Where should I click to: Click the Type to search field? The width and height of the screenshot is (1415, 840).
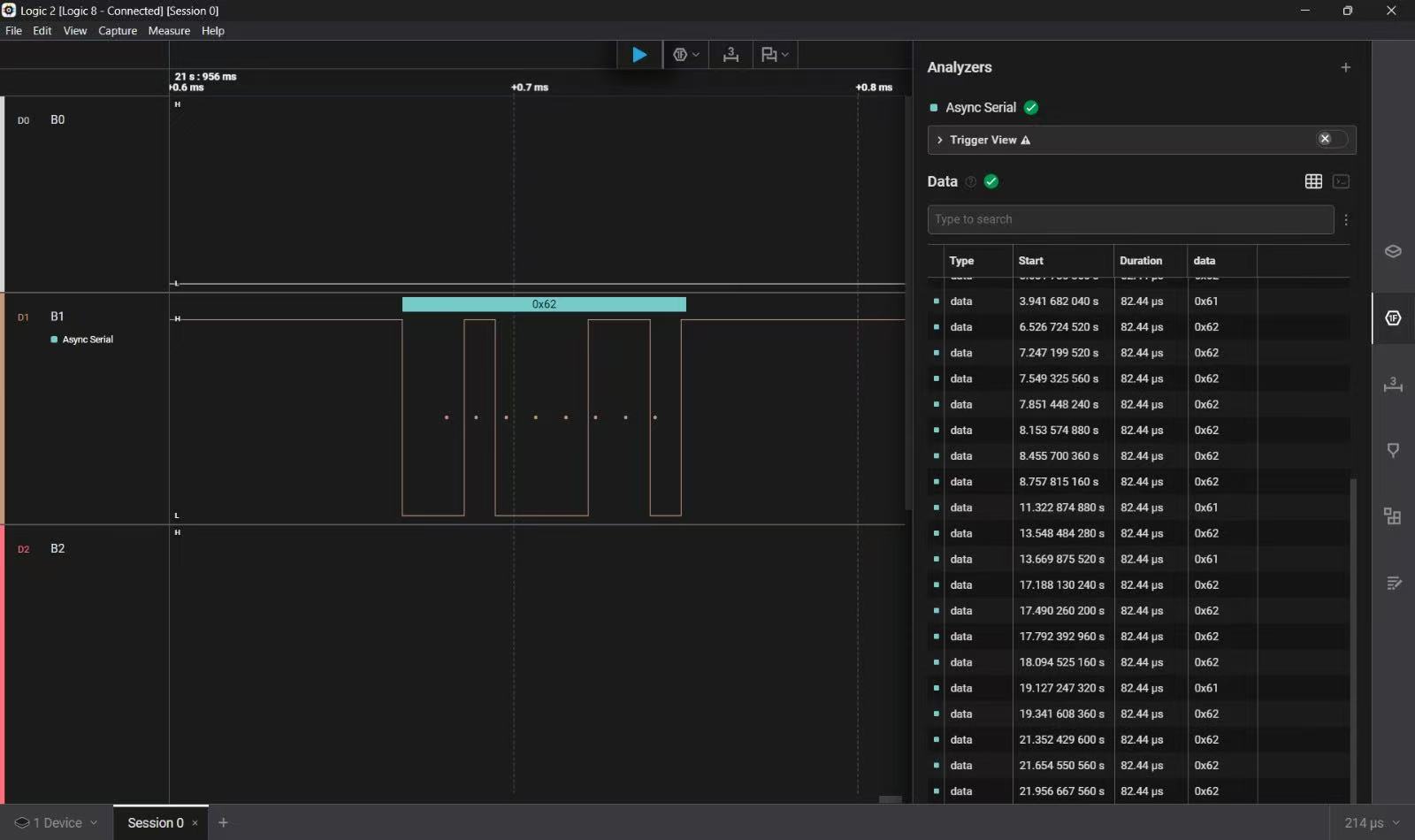(1129, 219)
